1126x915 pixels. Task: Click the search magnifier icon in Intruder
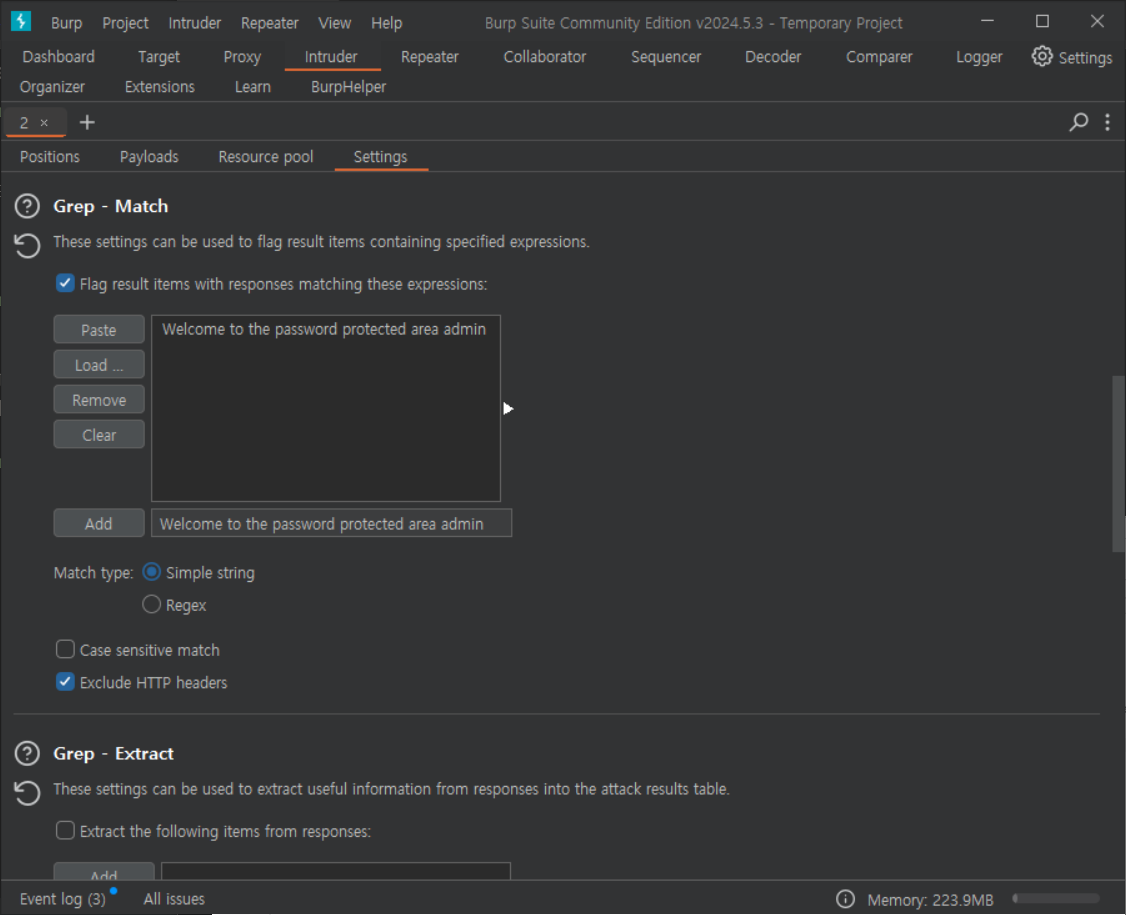(x=1079, y=122)
